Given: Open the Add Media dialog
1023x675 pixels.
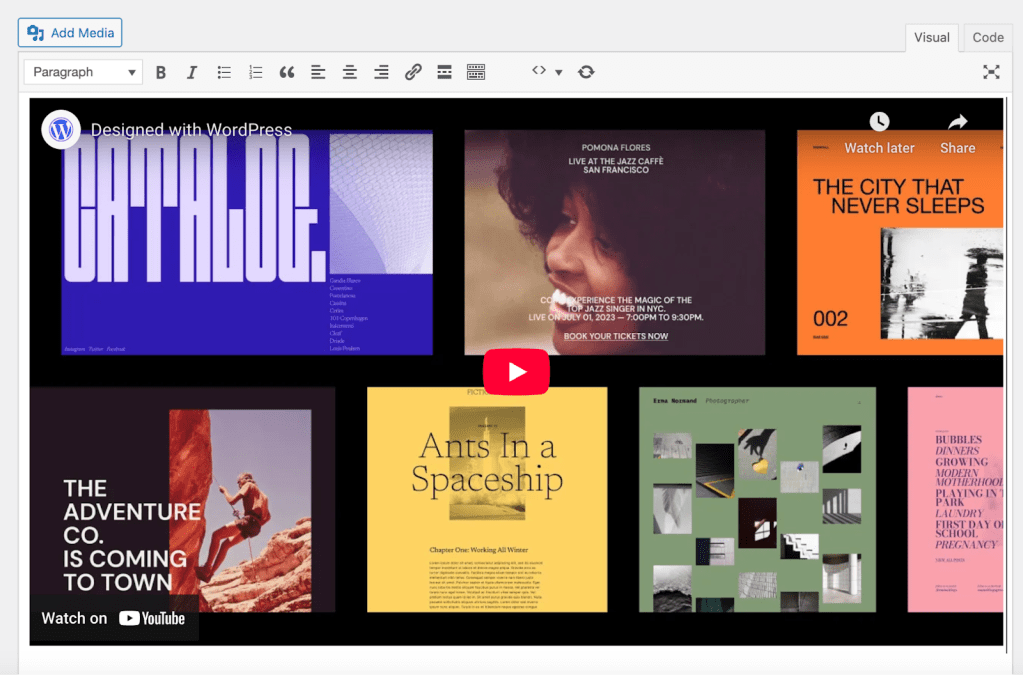Looking at the screenshot, I should pyautogui.click(x=69, y=32).
